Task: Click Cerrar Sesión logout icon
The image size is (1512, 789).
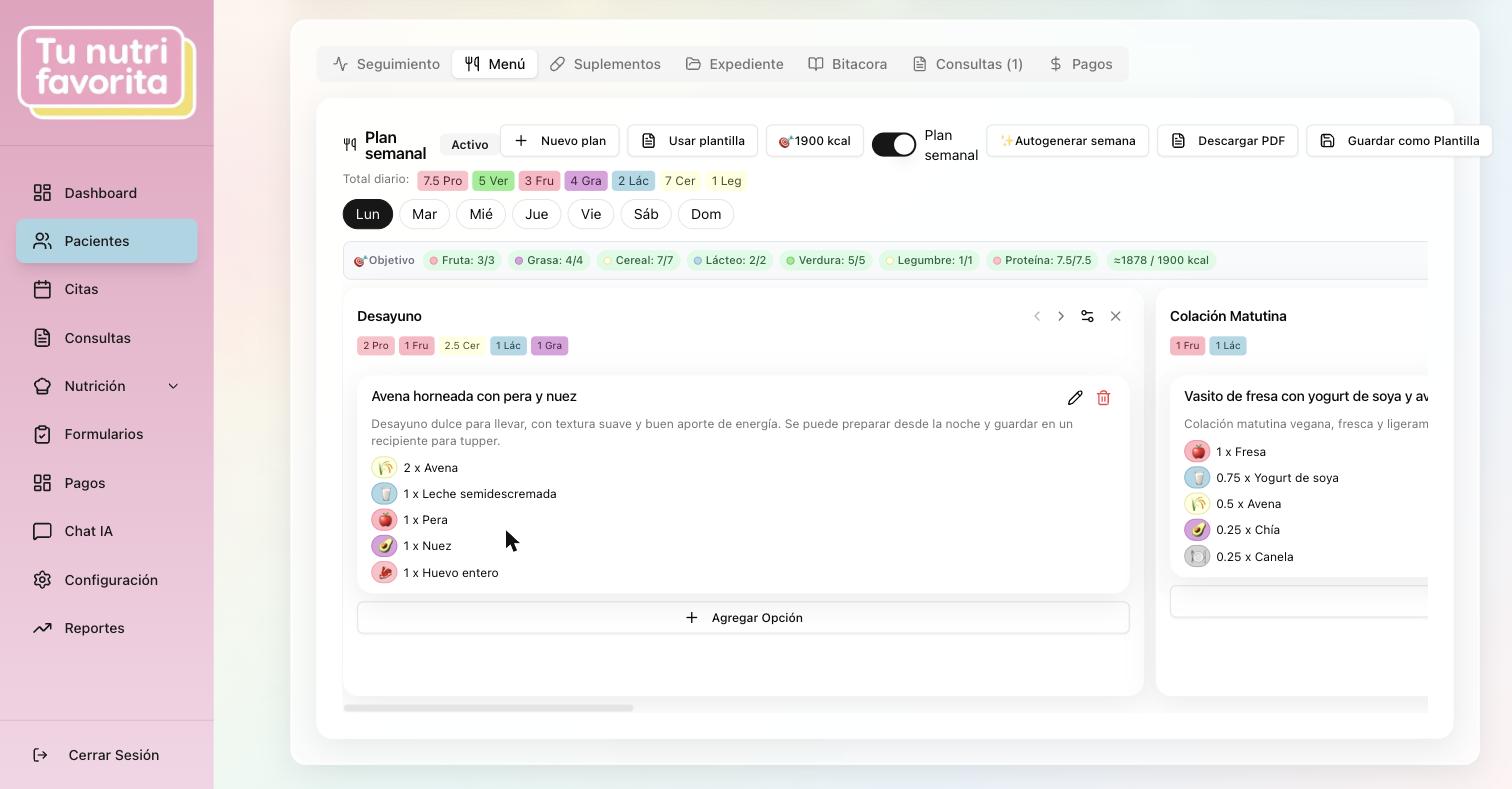Action: pyautogui.click(x=41, y=755)
